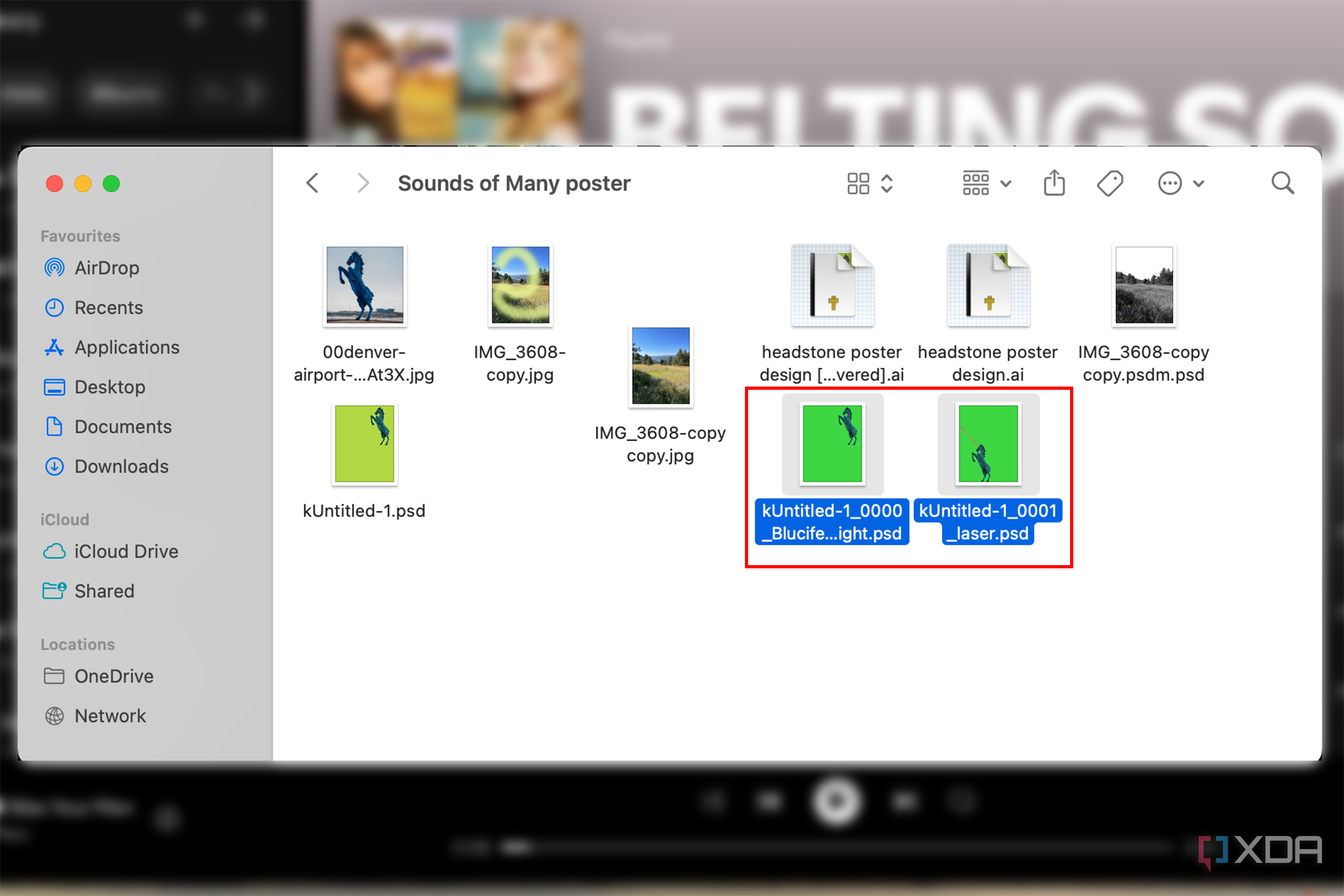This screenshot has width=1344, height=896.
Task: Click the 'Sounds of Many poster' window title
Action: 514,183
